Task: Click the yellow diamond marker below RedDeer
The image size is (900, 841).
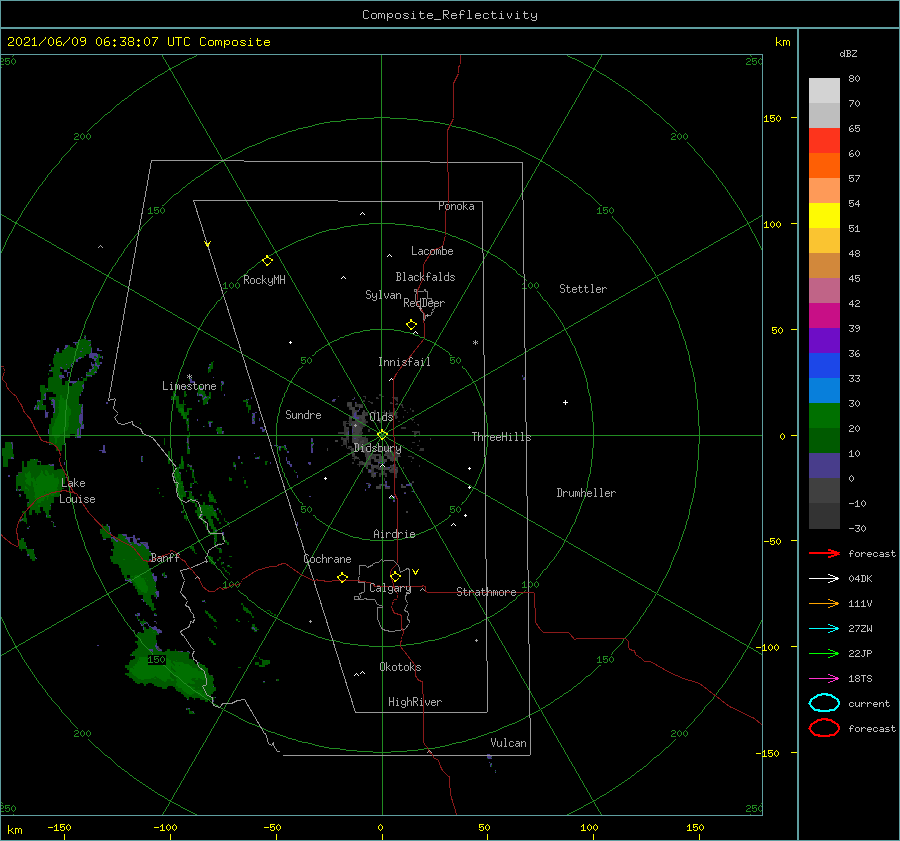Action: (411, 325)
